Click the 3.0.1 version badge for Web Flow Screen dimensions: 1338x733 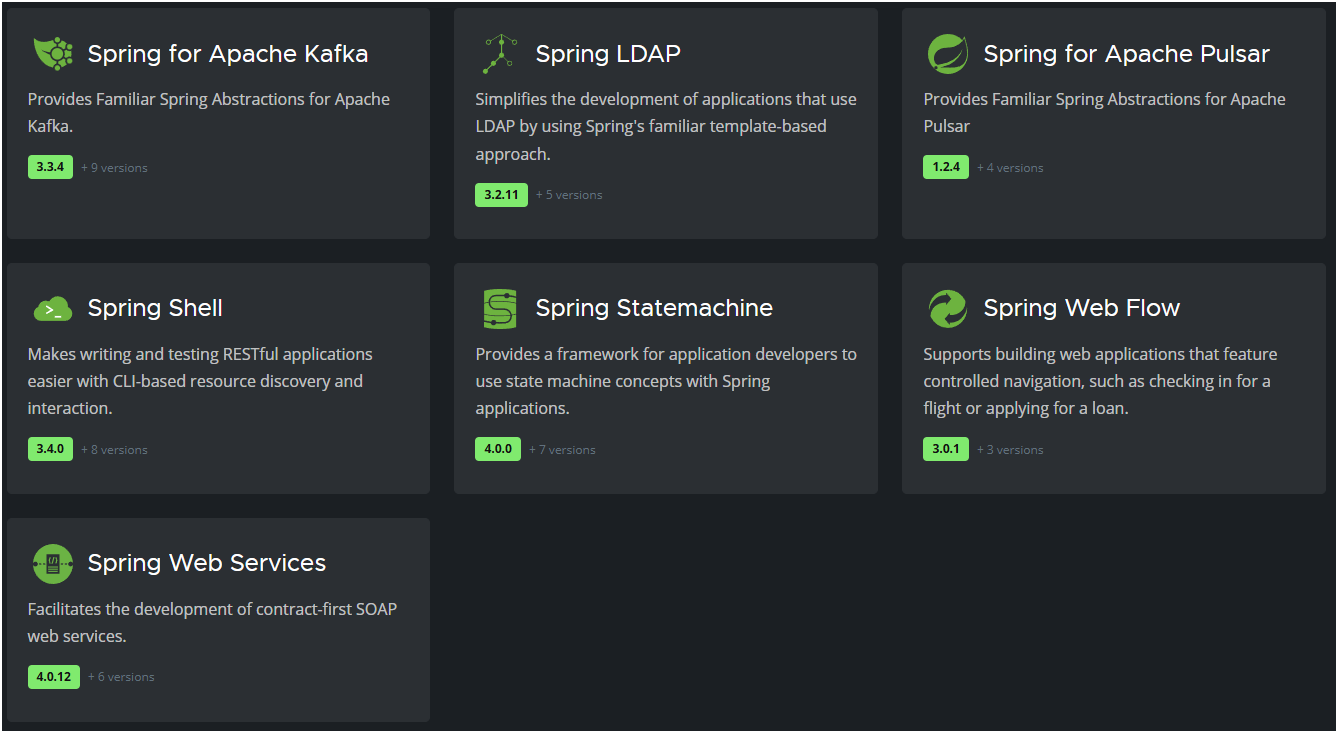pyautogui.click(x=946, y=449)
